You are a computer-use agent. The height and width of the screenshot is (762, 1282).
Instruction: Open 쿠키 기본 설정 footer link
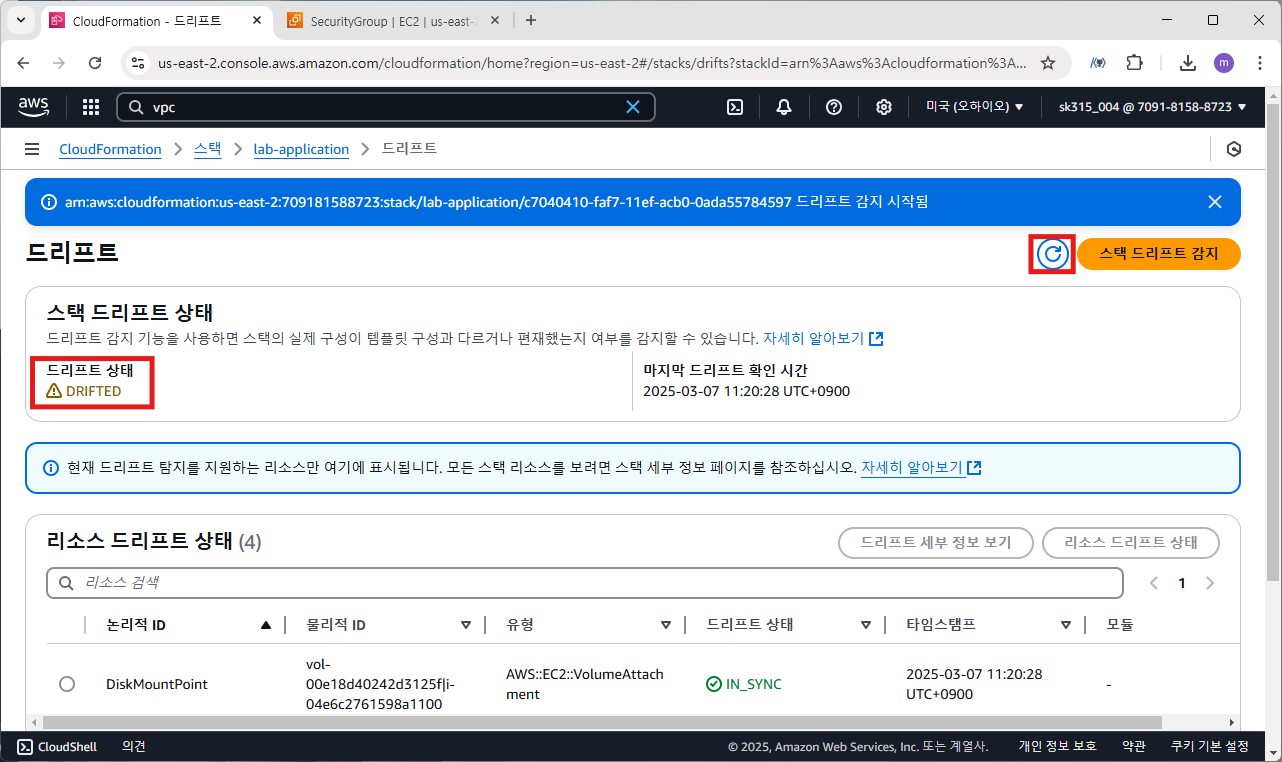[x=1210, y=746]
